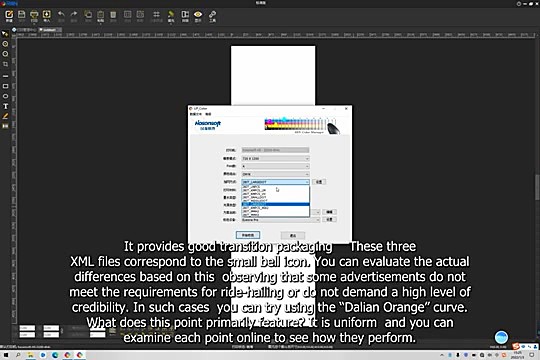Open Microsoft Edge from the taskbar
This screenshot has height=360, width=540.
(x=55, y=355)
